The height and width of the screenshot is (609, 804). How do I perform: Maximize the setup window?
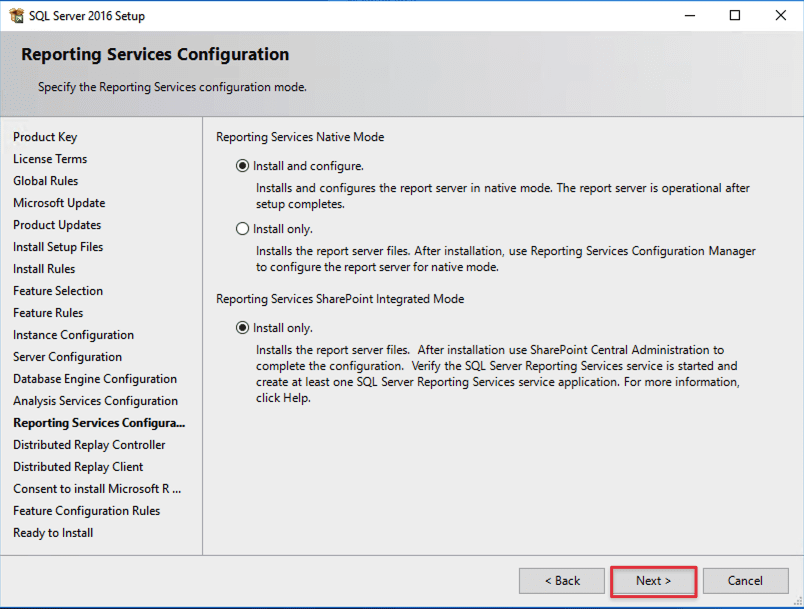pos(735,16)
